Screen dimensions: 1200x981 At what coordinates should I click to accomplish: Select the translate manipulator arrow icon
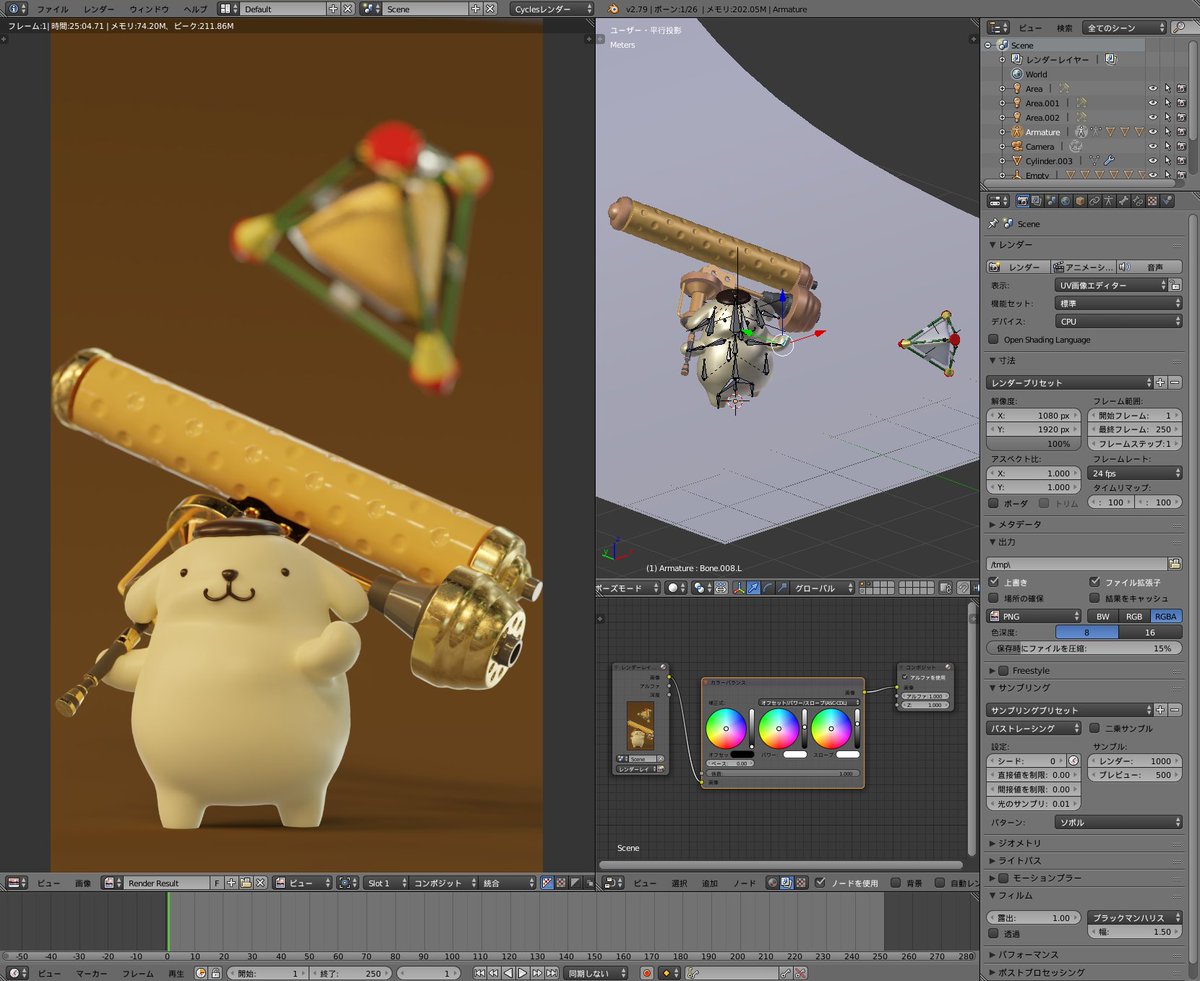(753, 588)
